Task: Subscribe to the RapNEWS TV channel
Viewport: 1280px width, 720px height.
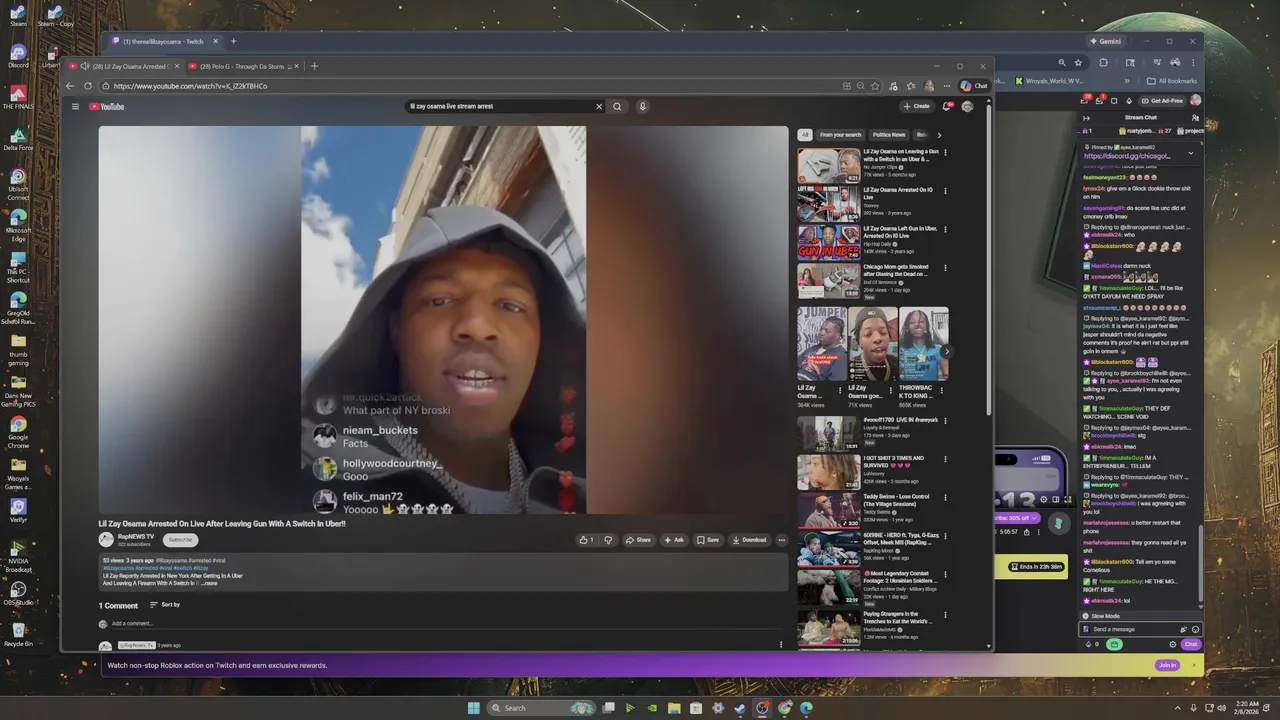Action: pos(180,540)
